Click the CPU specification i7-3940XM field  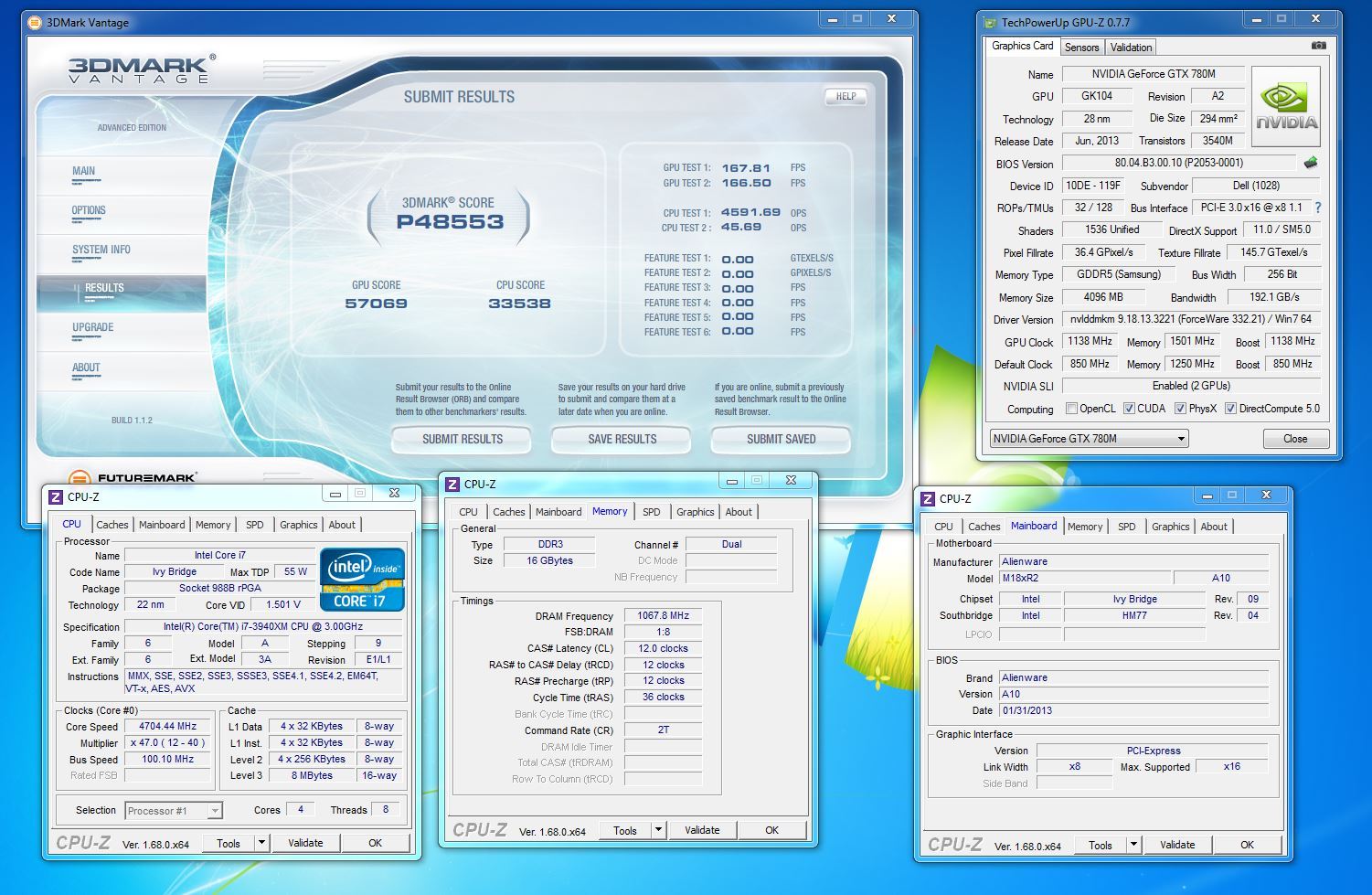[263, 626]
